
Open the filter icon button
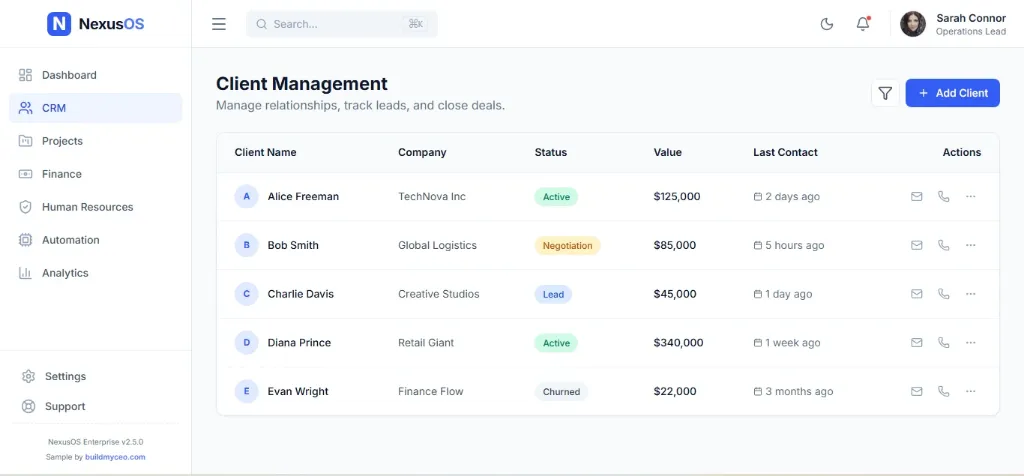tap(885, 93)
